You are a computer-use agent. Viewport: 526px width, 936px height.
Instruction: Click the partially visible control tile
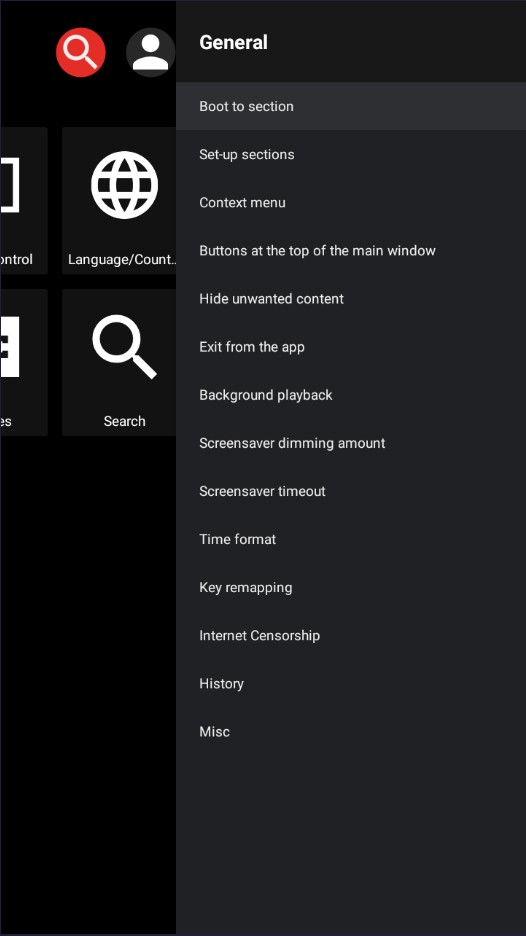tap(24, 201)
